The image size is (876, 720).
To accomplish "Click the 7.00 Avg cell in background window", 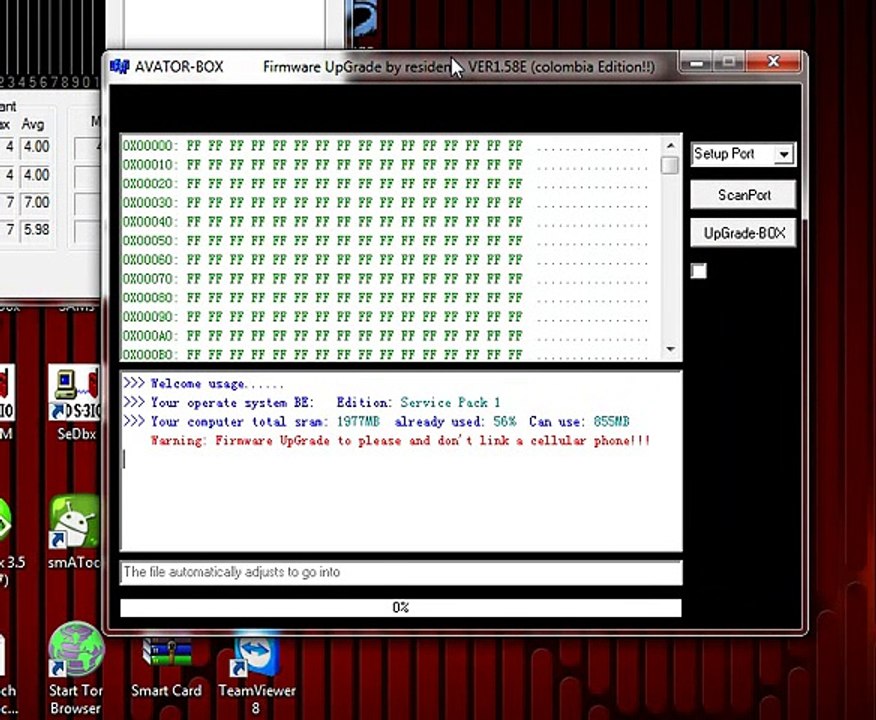I will tap(36, 202).
